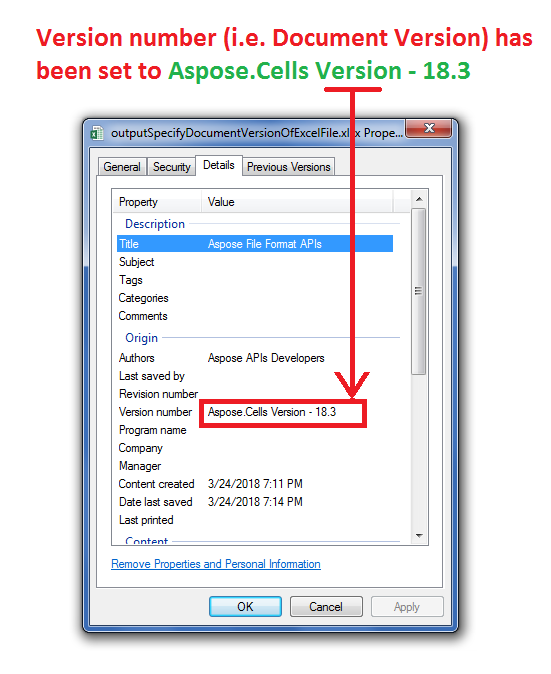Click the scrollbar up arrow
This screenshot has height=674, width=551.
(419, 199)
